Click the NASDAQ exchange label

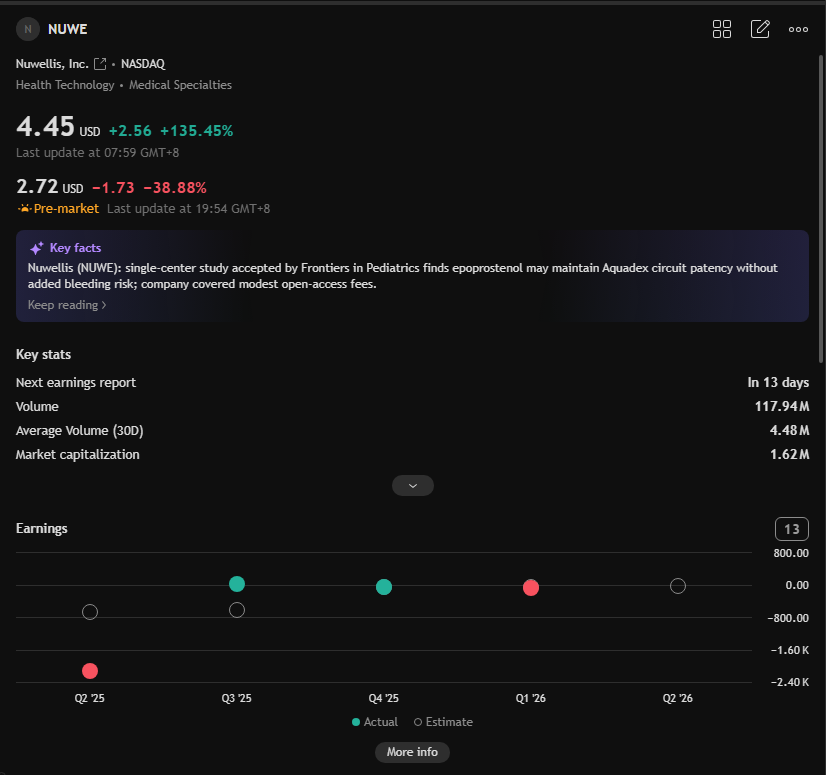143,64
